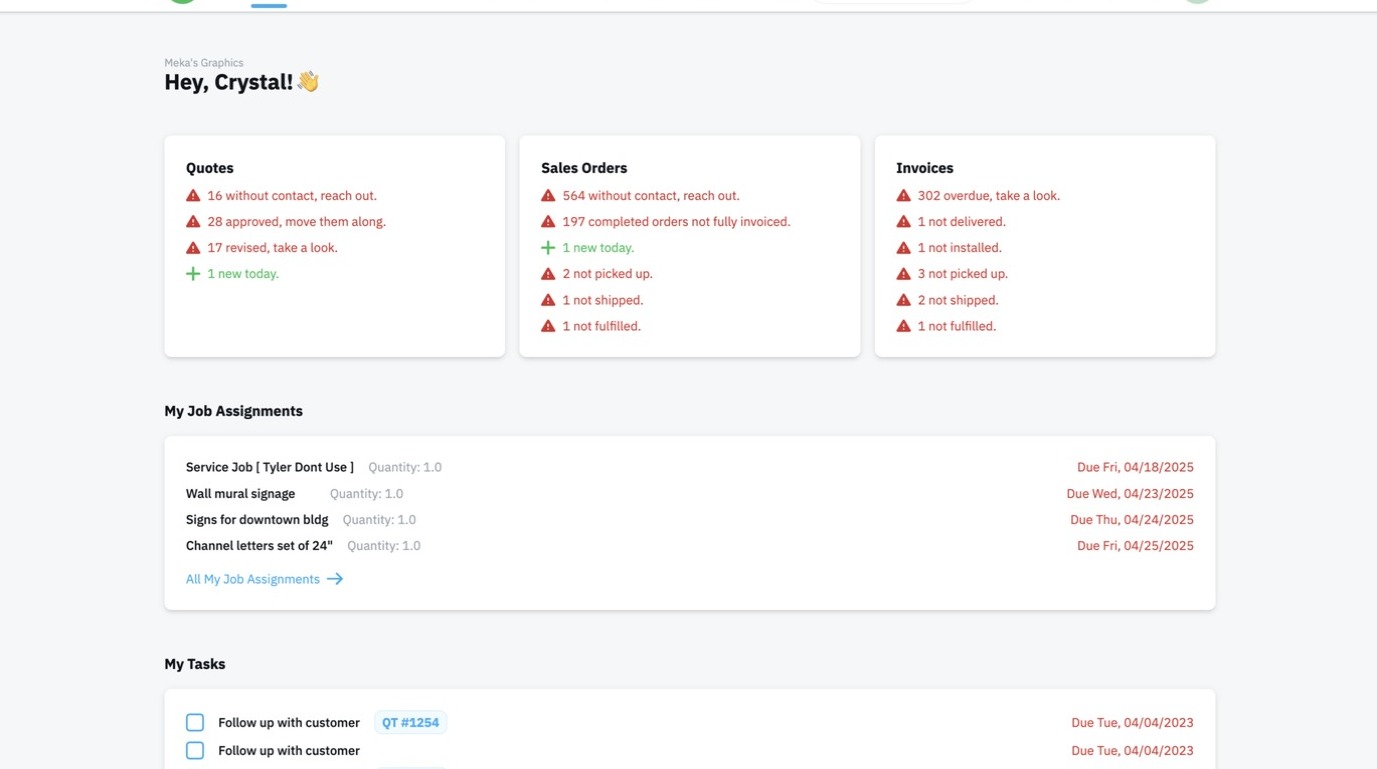Open "197 completed orders not fully invoiced"
The image size is (1377, 769).
[676, 222]
